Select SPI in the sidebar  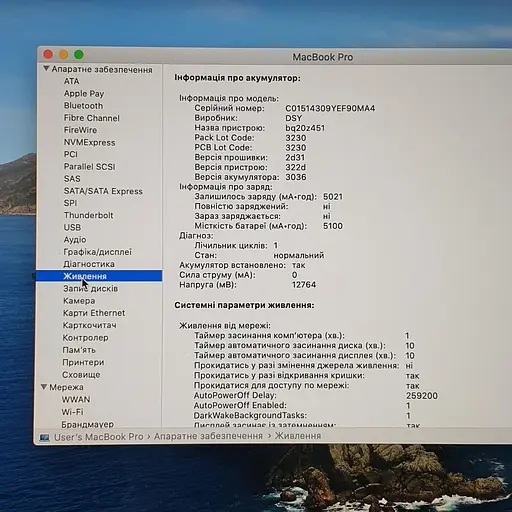pyautogui.click(x=70, y=203)
